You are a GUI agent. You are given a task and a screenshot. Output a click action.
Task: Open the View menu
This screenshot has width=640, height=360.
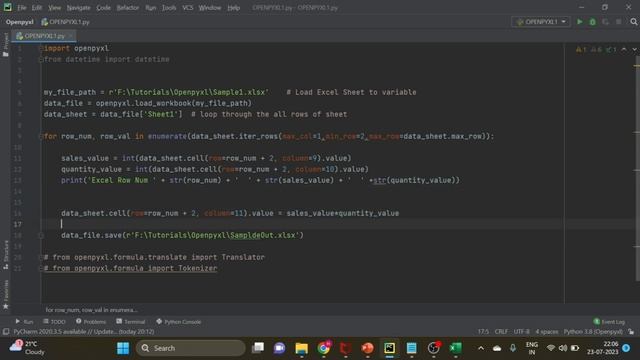(54, 8)
